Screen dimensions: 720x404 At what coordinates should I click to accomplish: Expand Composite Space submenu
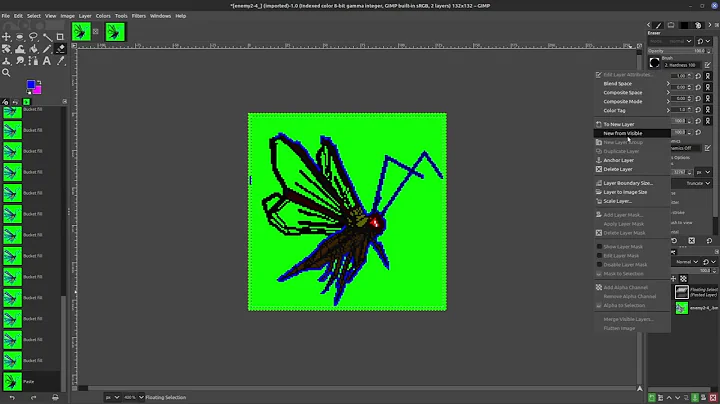632,92
